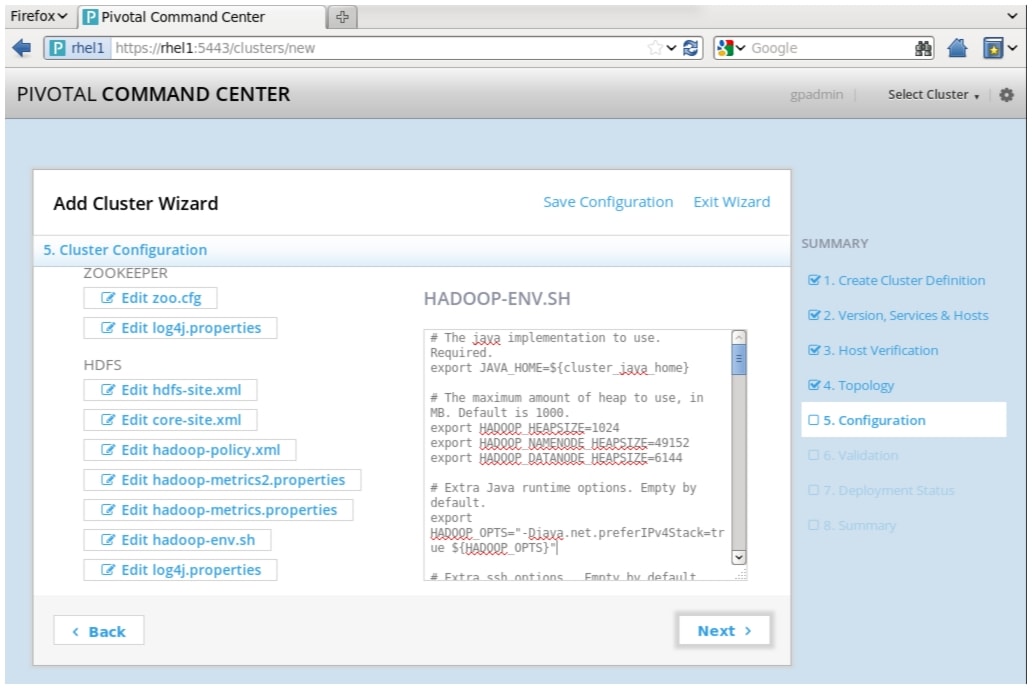The width and height of the screenshot is (1032, 694).
Task: Edit hdfs-site.xml file
Action: point(170,390)
